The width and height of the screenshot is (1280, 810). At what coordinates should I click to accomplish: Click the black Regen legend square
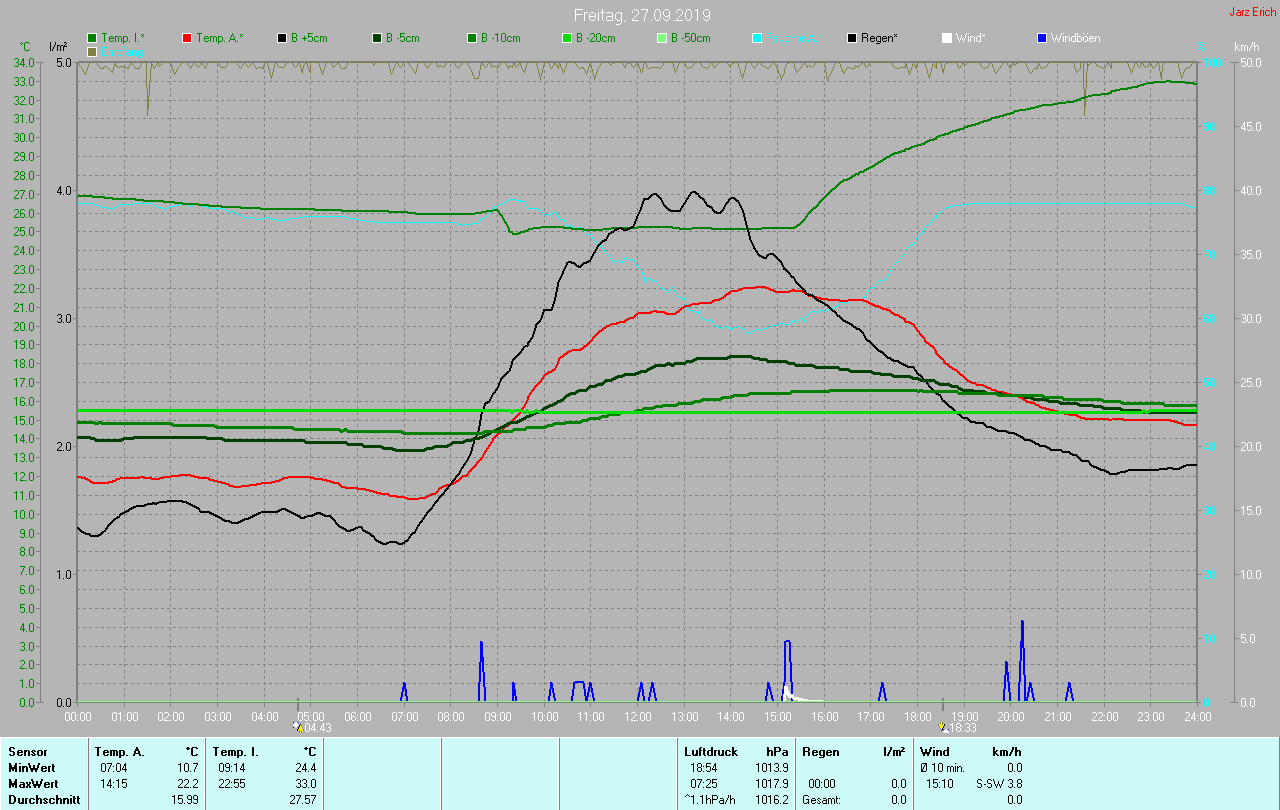852,38
